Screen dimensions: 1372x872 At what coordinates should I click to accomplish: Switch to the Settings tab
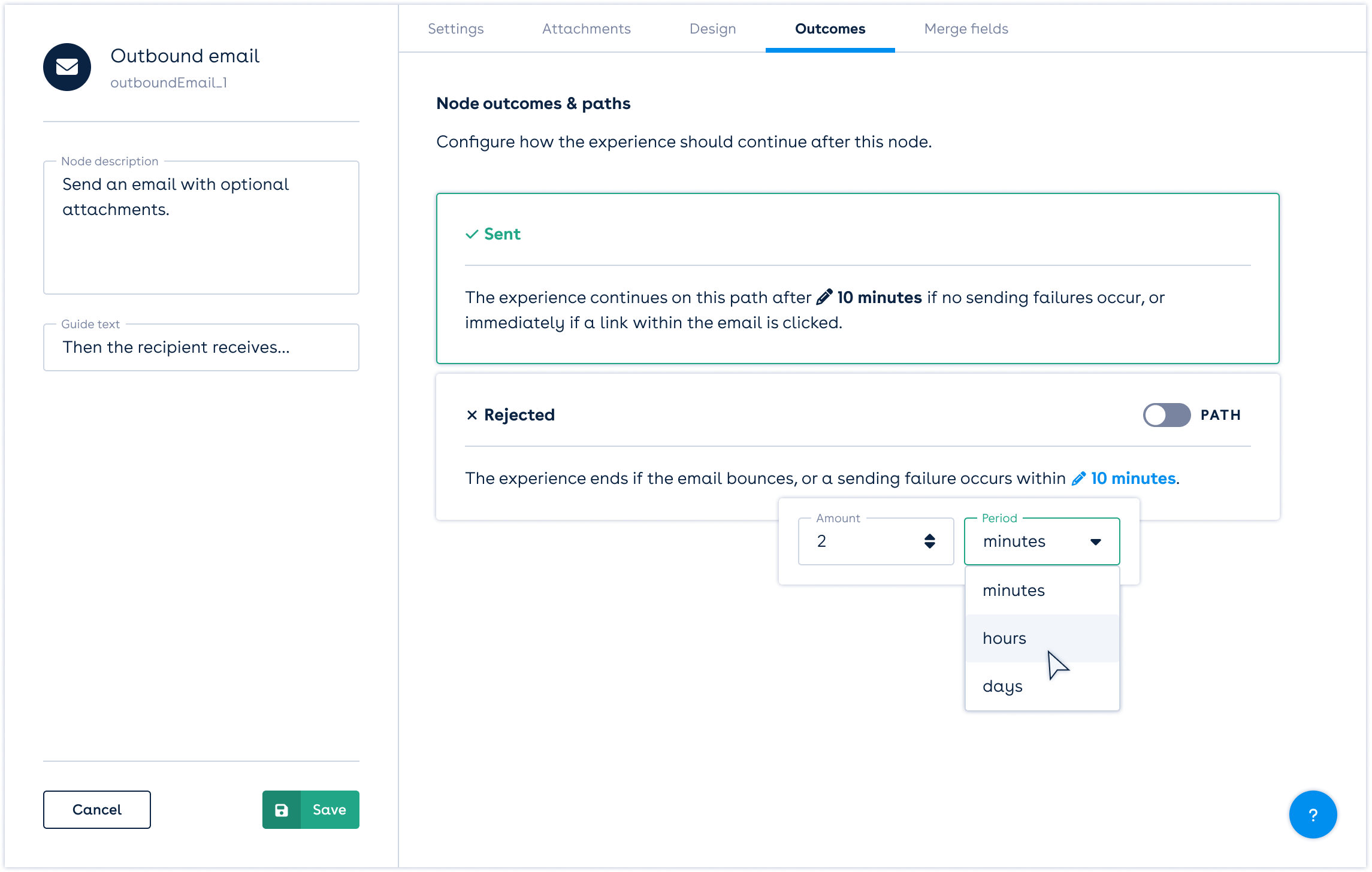(456, 29)
